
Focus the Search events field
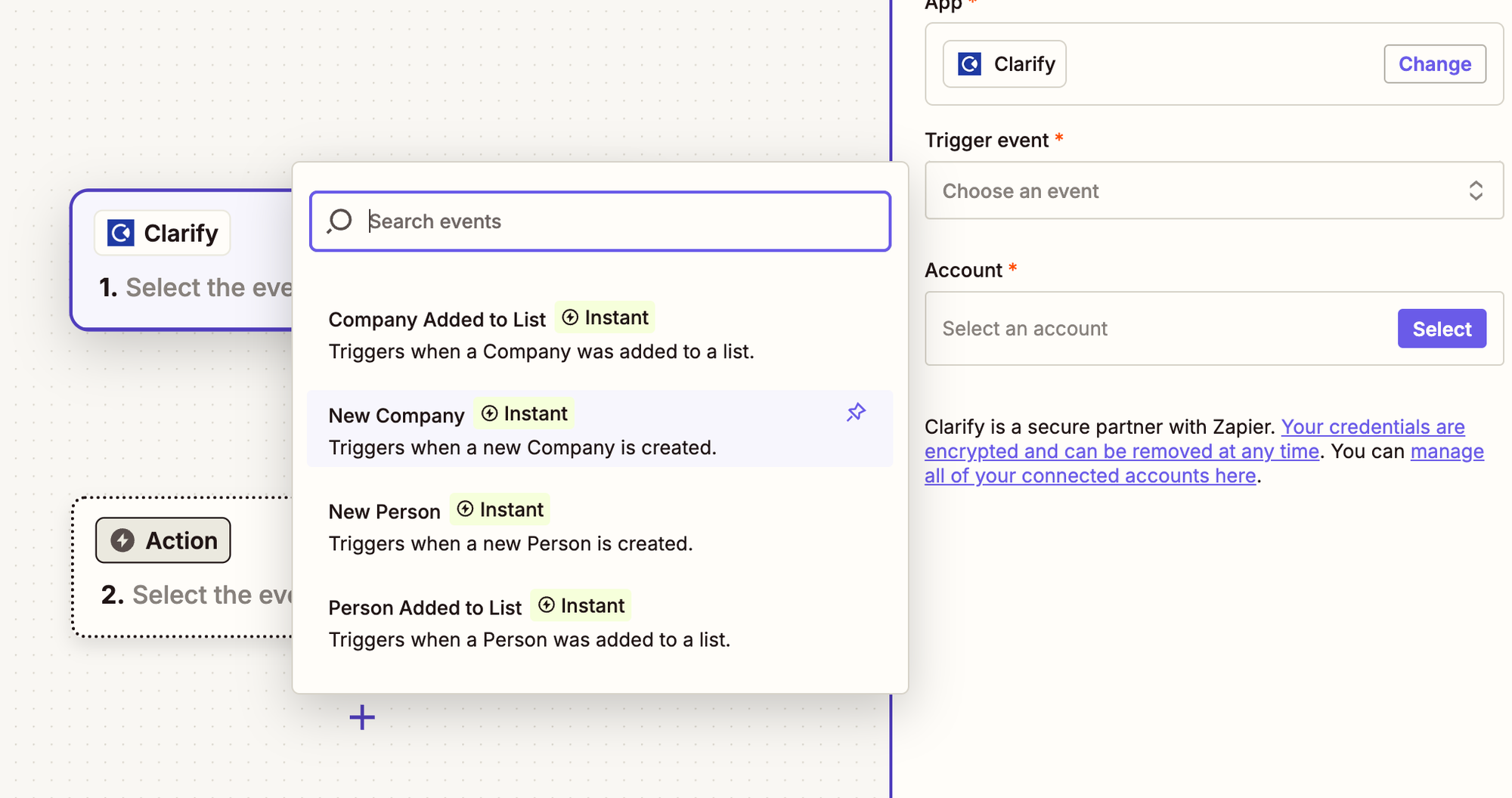600,221
